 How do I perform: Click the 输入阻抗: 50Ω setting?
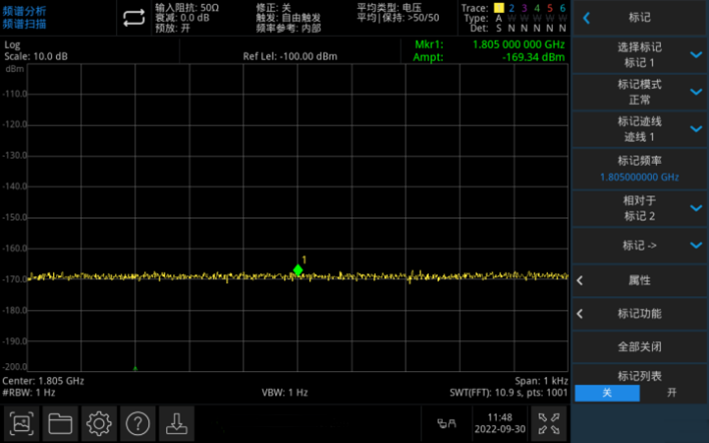coord(187,8)
